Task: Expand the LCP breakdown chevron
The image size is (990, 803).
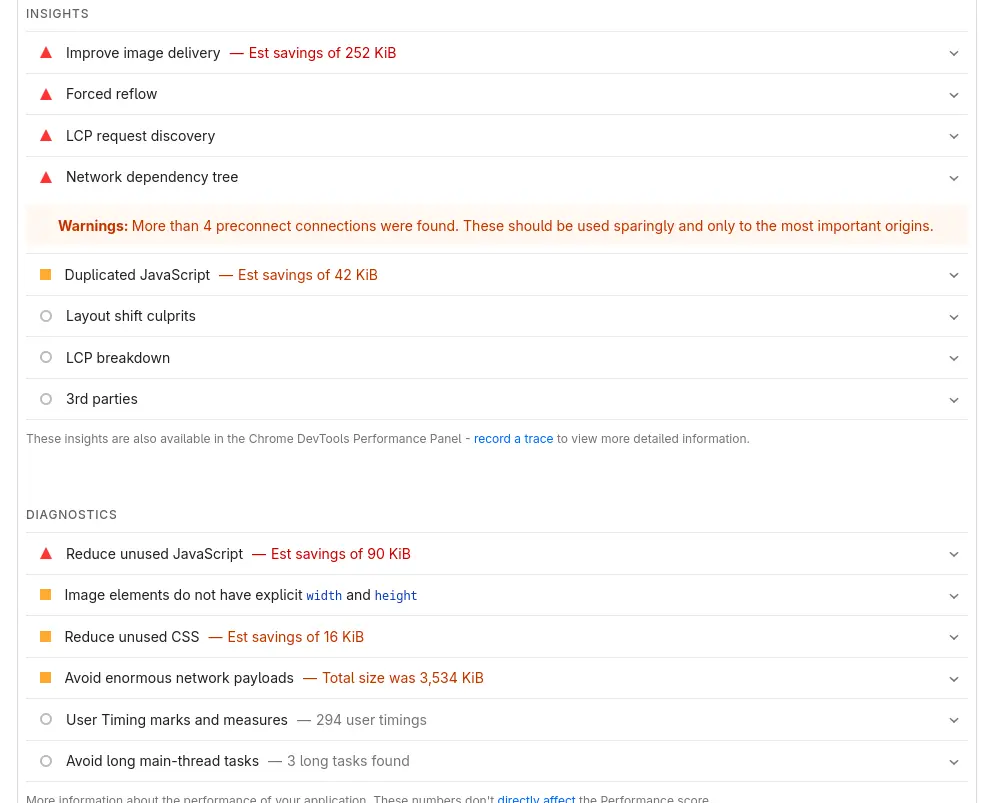Action: tap(954, 359)
